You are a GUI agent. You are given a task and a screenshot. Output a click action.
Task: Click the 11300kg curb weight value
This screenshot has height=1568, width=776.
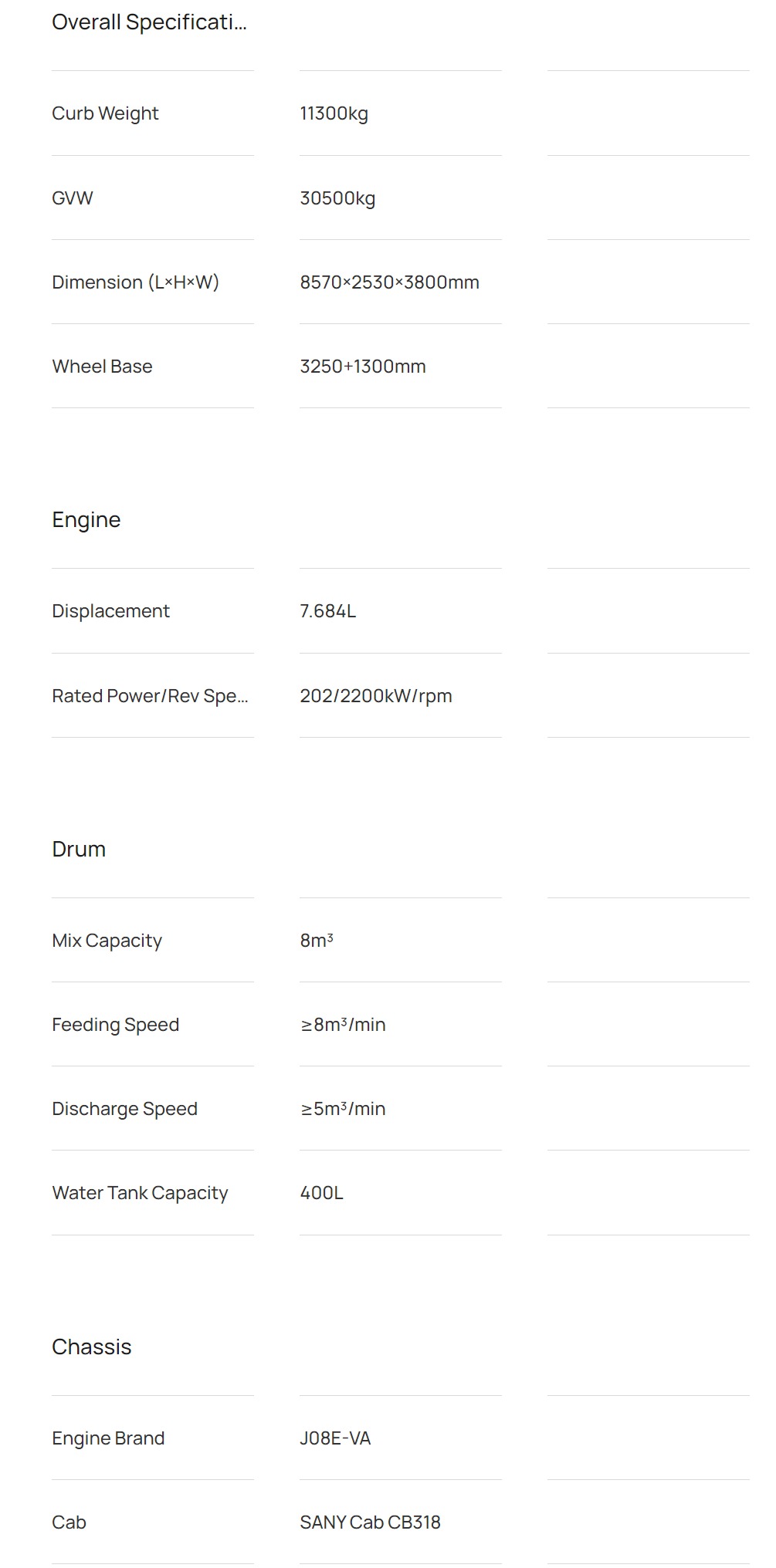pyautogui.click(x=334, y=113)
